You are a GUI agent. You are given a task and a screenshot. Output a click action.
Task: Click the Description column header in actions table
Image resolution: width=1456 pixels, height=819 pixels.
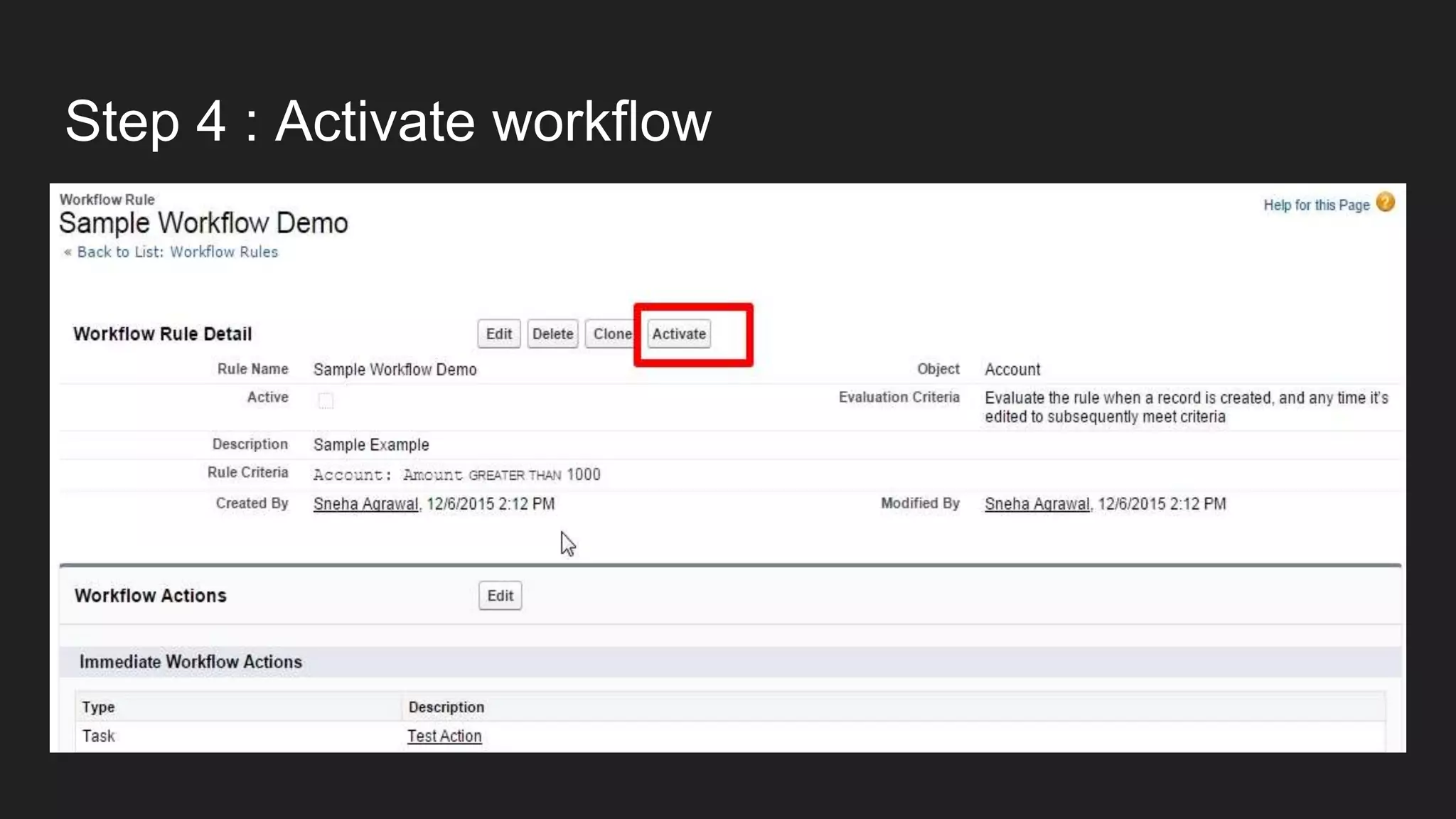coord(446,707)
